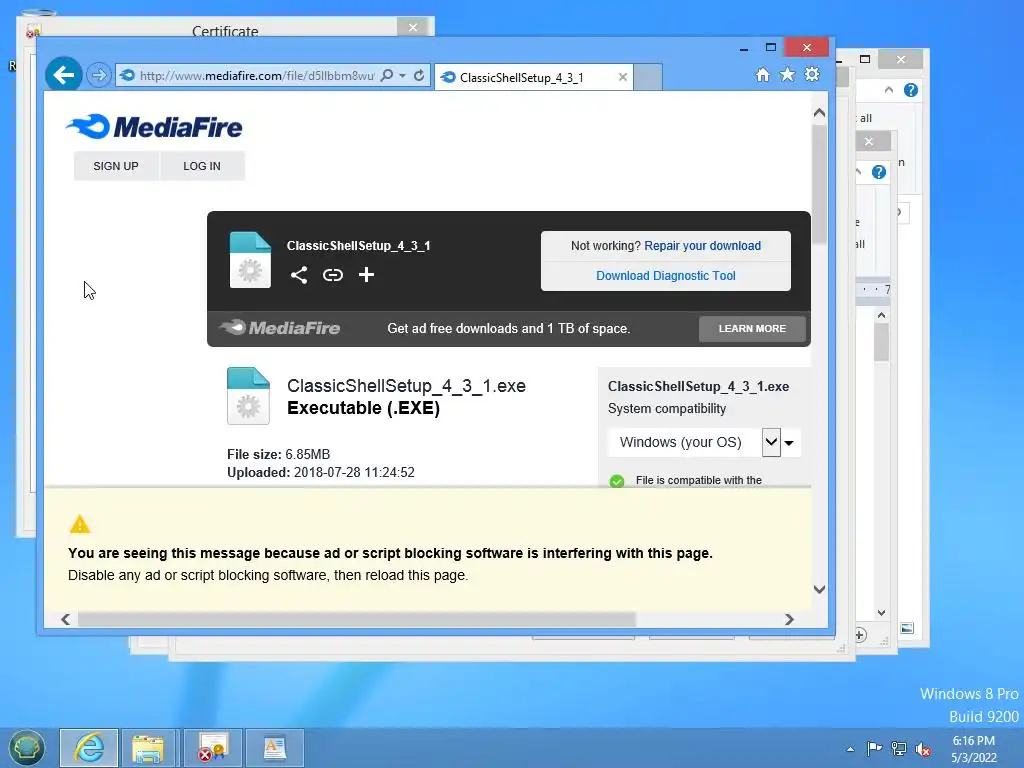Open the certificate error taskbar item
The height and width of the screenshot is (768, 1024).
(213, 748)
